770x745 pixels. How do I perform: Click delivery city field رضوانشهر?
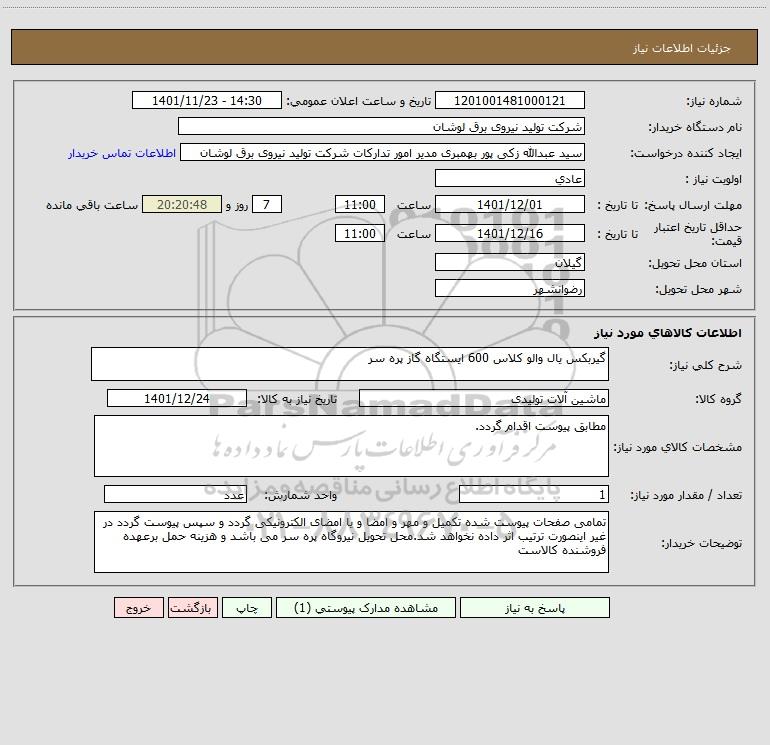[x=510, y=288]
